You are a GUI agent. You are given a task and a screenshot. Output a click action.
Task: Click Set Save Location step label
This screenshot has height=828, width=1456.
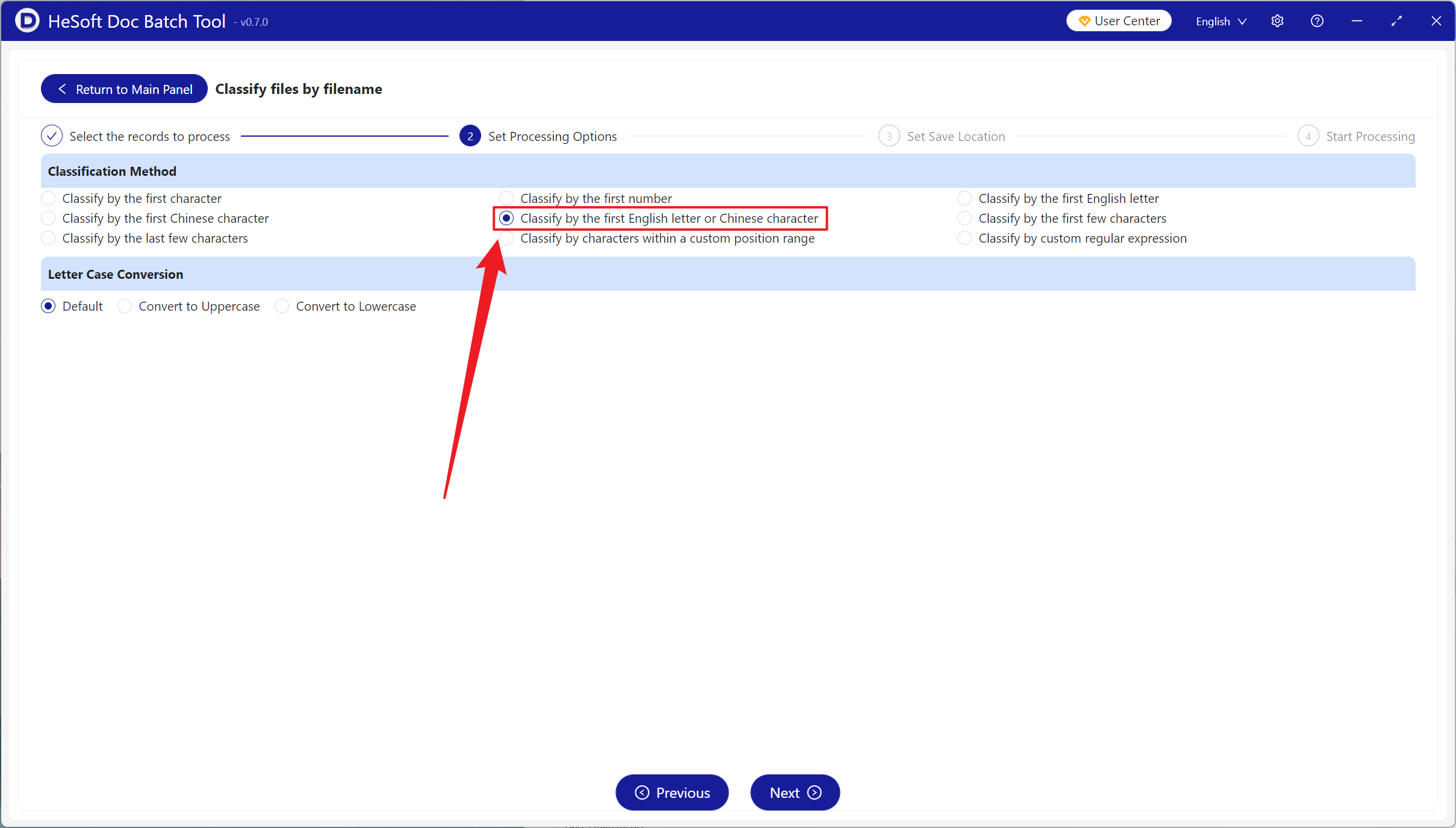[x=956, y=137]
